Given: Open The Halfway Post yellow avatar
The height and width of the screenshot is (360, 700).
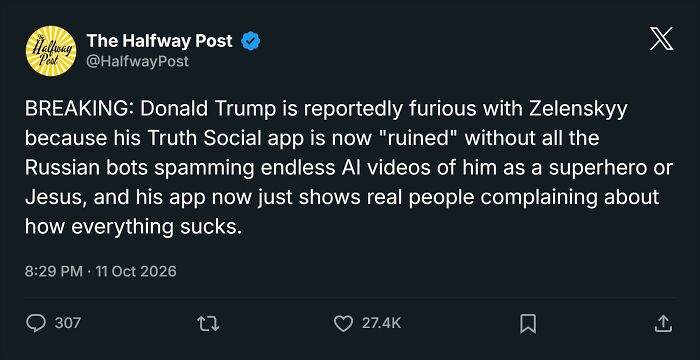Looking at the screenshot, I should 50,51.
